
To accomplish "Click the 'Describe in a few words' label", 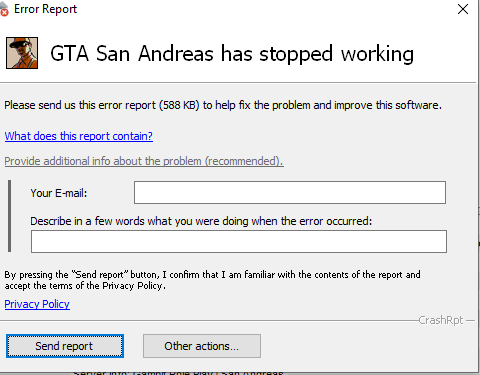I will [201, 221].
